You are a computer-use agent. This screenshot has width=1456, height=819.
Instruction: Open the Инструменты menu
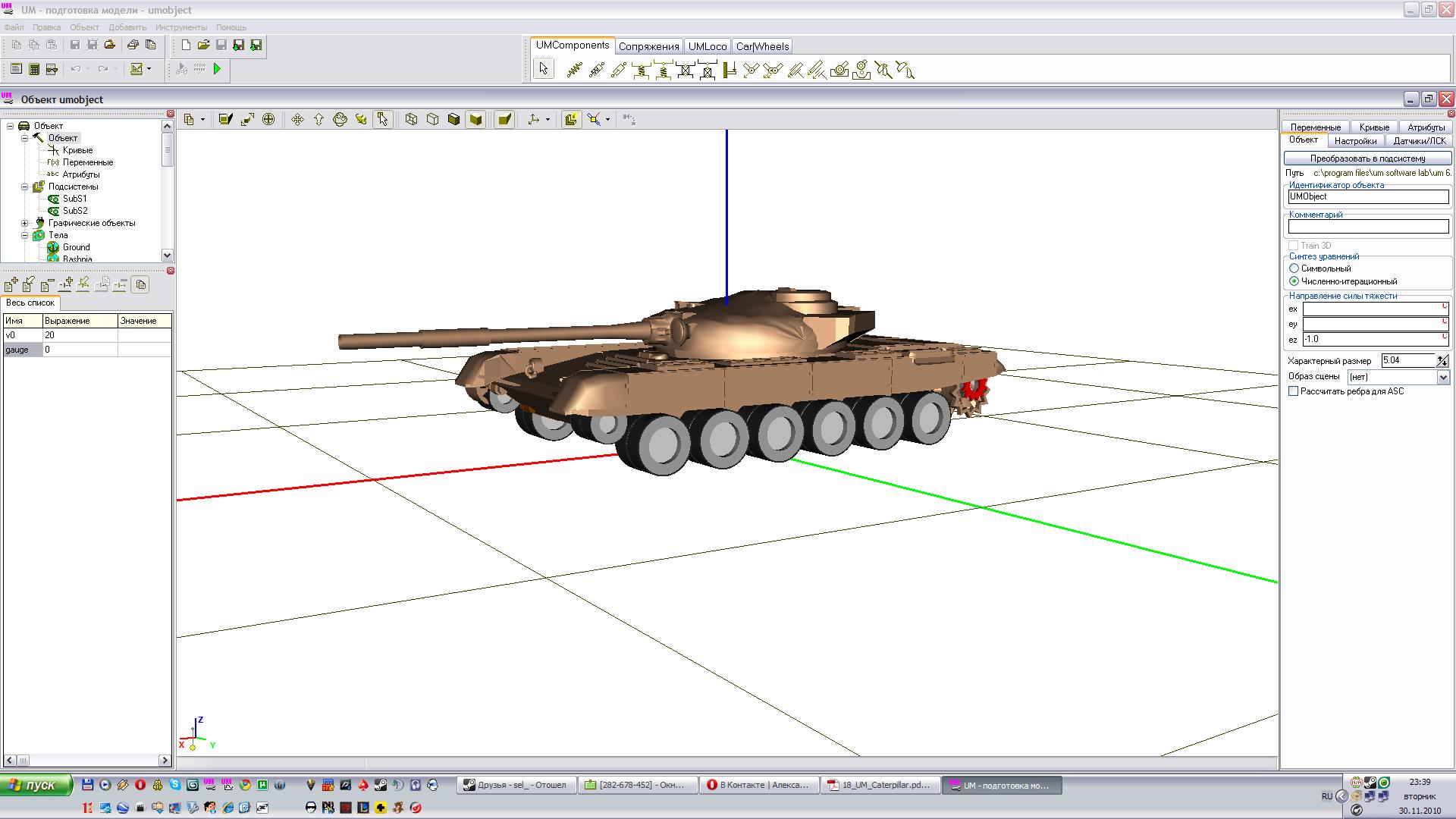coord(180,27)
